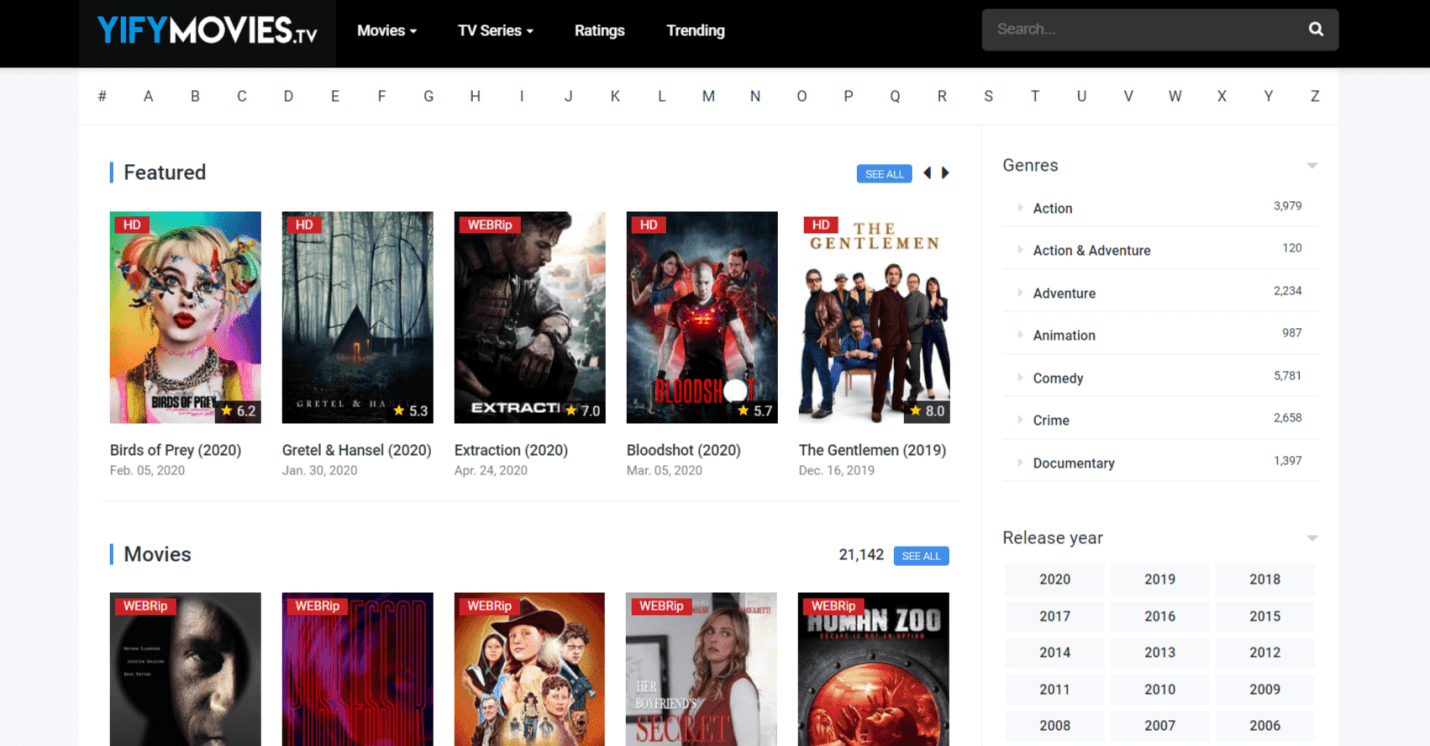Image resolution: width=1430 pixels, height=746 pixels.
Task: Filter by release year 2019
Action: click(x=1160, y=579)
